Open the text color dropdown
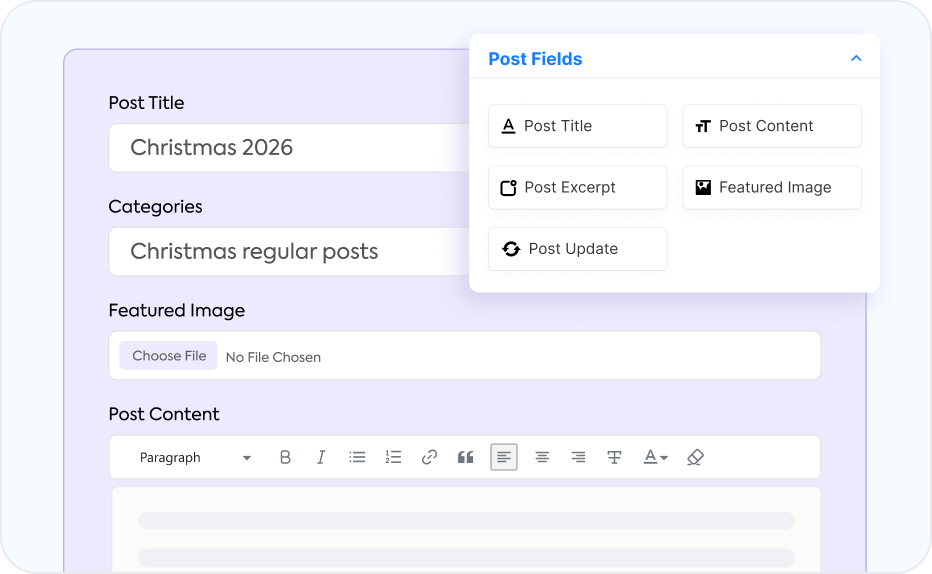The width and height of the screenshot is (932, 574). 655,457
